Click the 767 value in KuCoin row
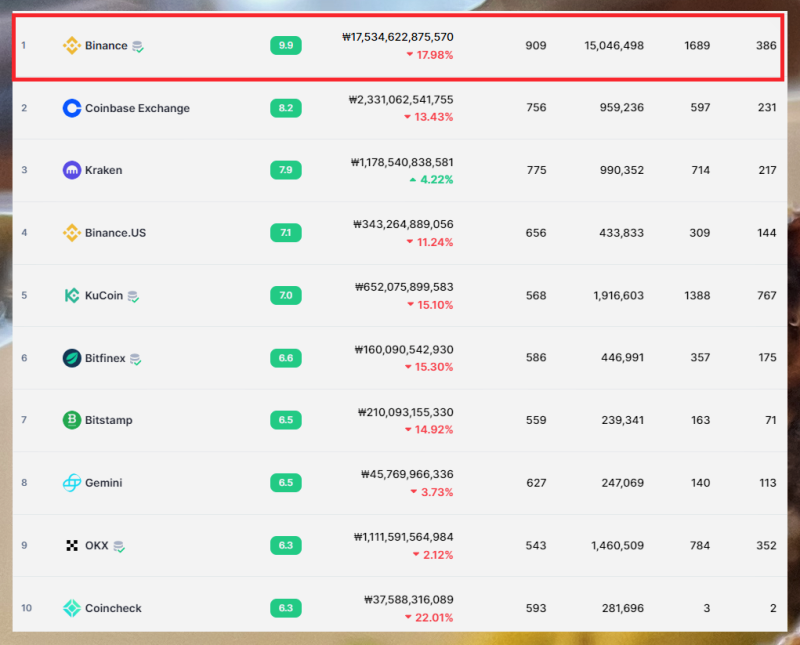Image resolution: width=800 pixels, height=645 pixels. [x=767, y=296]
